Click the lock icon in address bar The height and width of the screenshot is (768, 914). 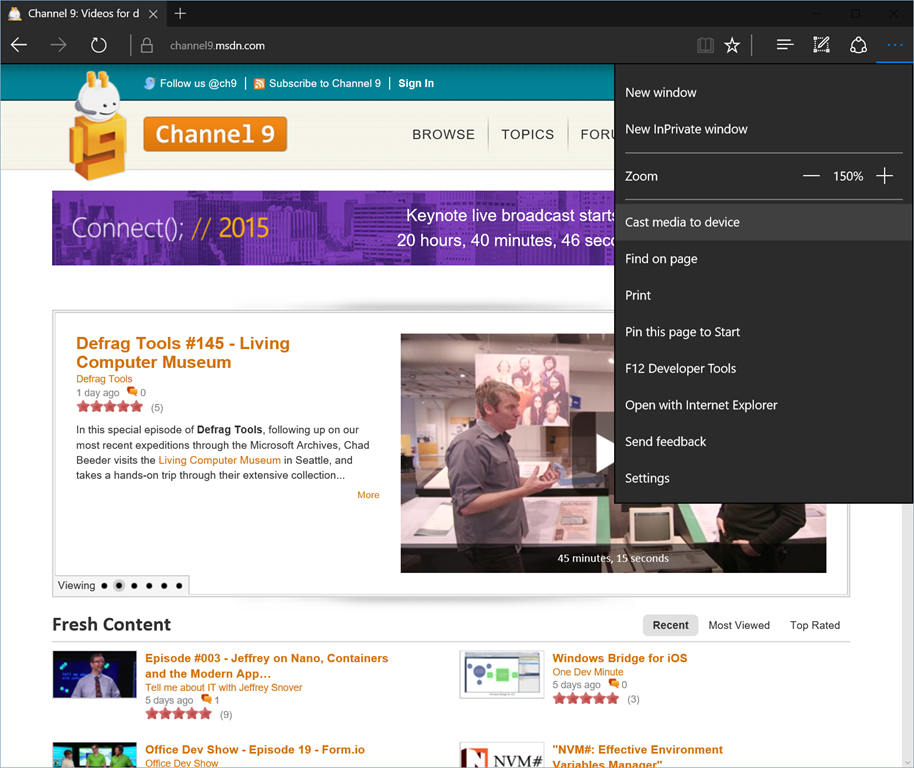(x=147, y=45)
